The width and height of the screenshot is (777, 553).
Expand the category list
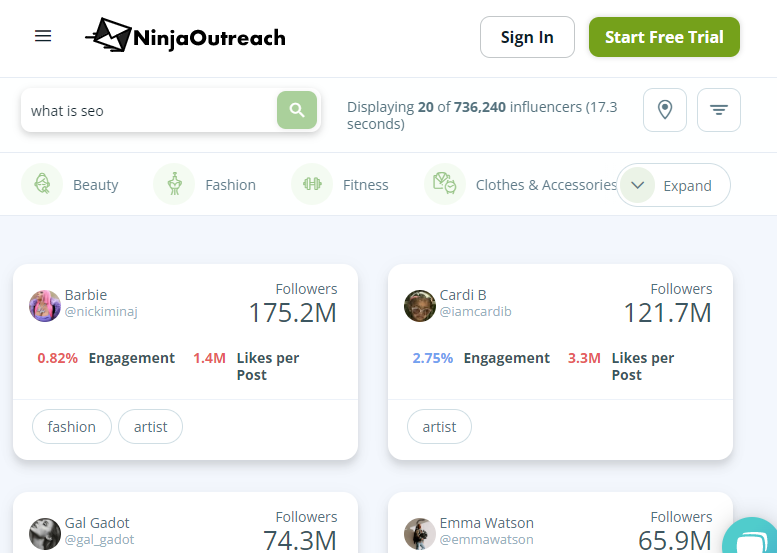pyautogui.click(x=673, y=185)
